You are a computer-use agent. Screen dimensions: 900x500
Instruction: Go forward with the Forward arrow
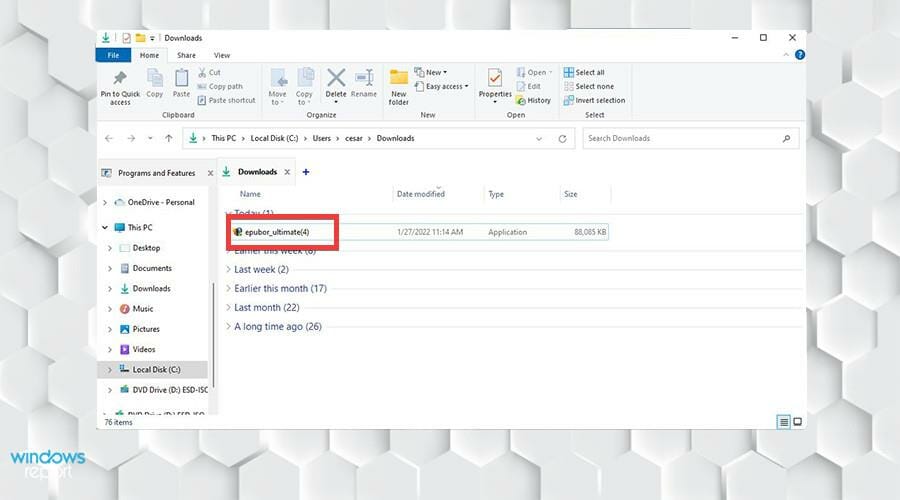tap(131, 138)
